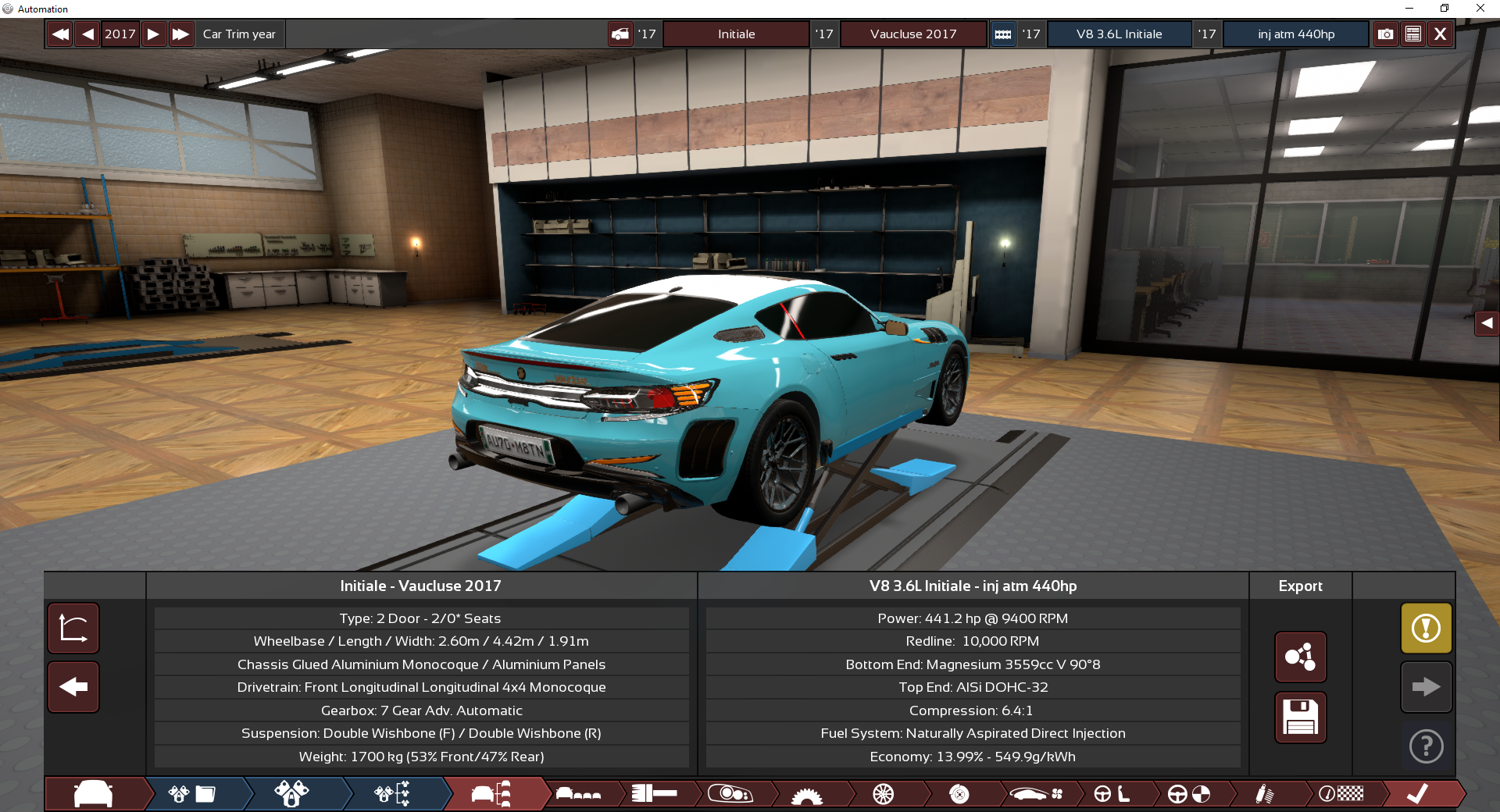Click the Export header label
The width and height of the screenshot is (1500, 812).
pyautogui.click(x=1300, y=586)
